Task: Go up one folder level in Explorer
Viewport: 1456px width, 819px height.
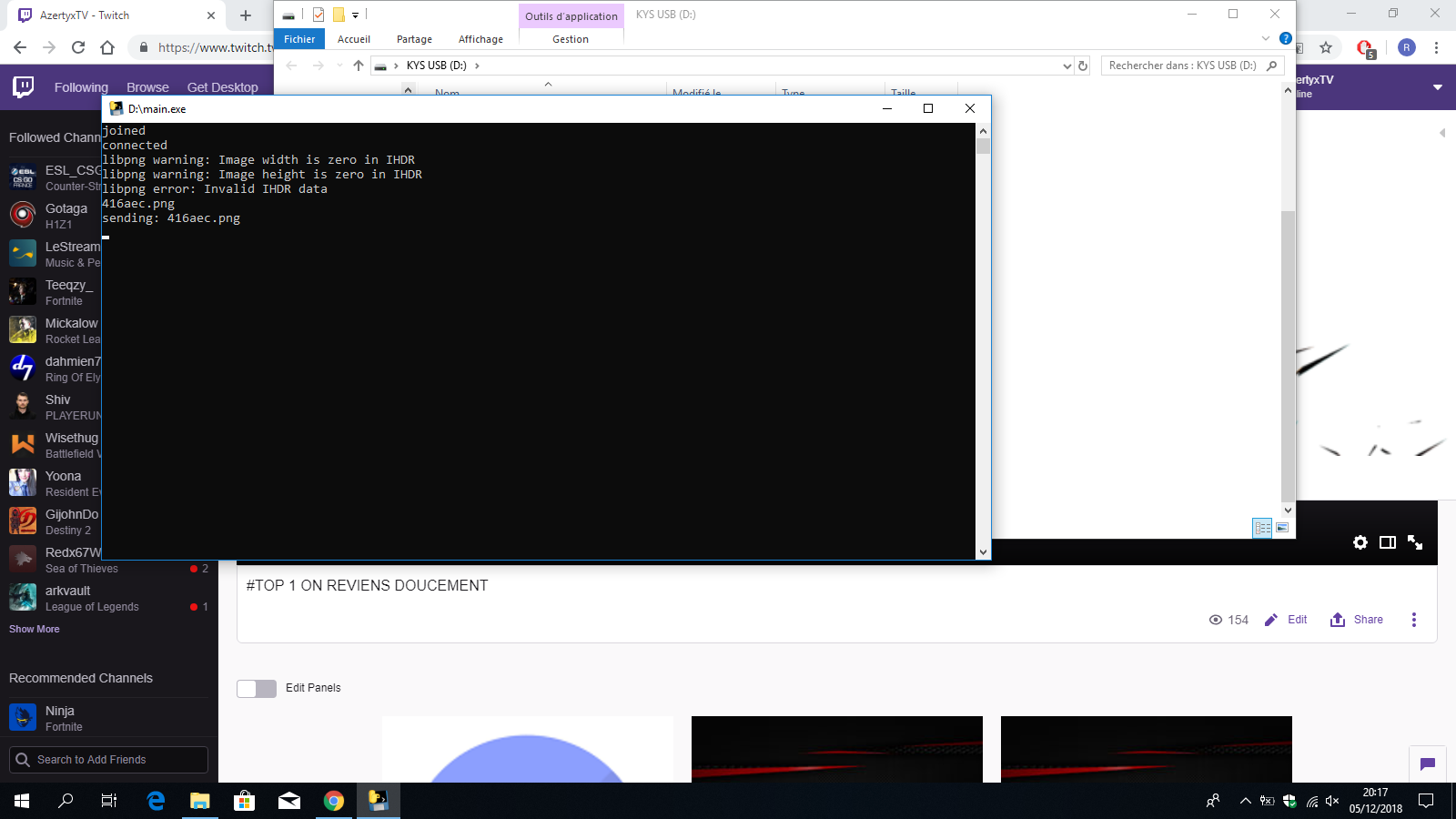Action: (x=359, y=66)
